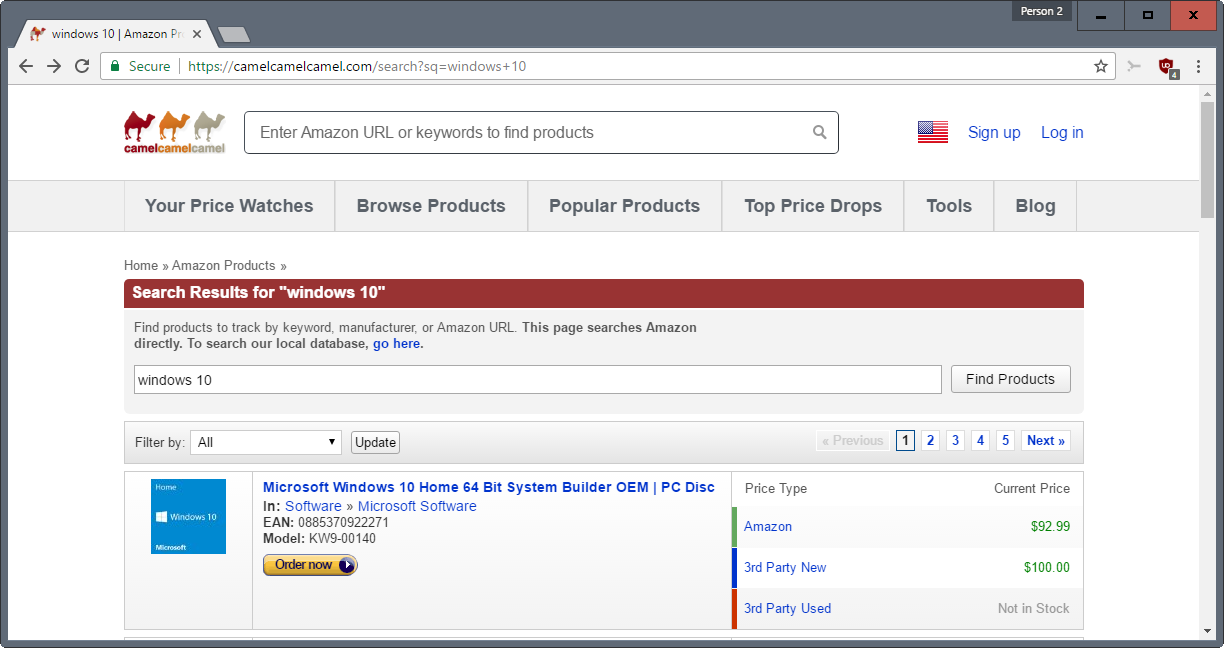Screen dimensions: 1224x648
Task: Go to results page 5
Action: tap(1005, 441)
